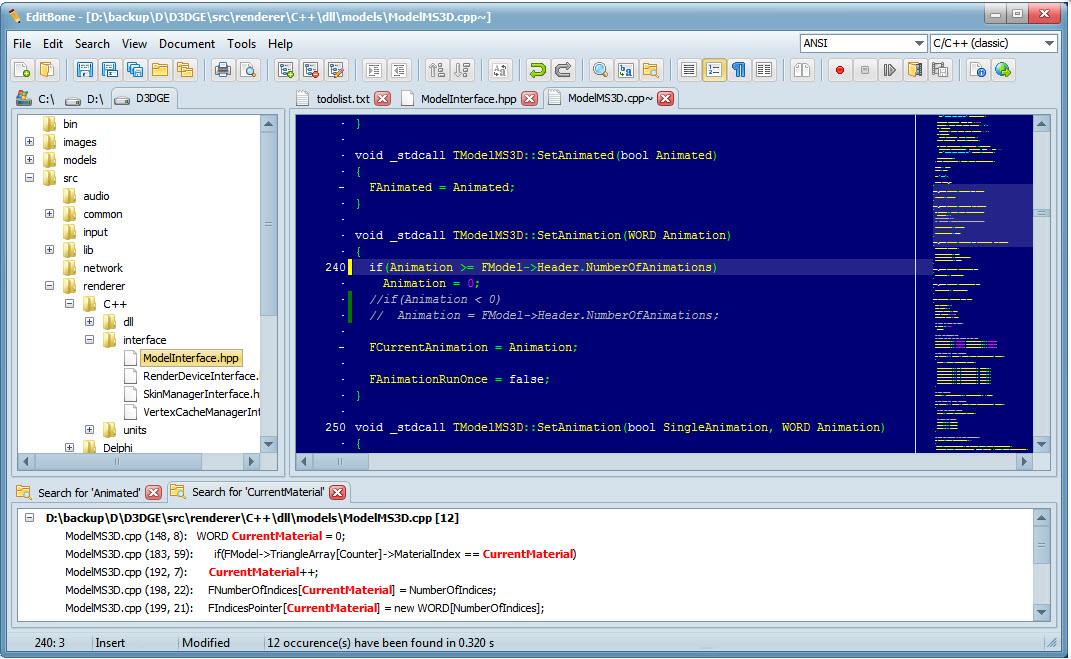Viewport: 1071px width, 659px height.
Task: Open Print Preview from the toolbar
Action: point(248,70)
